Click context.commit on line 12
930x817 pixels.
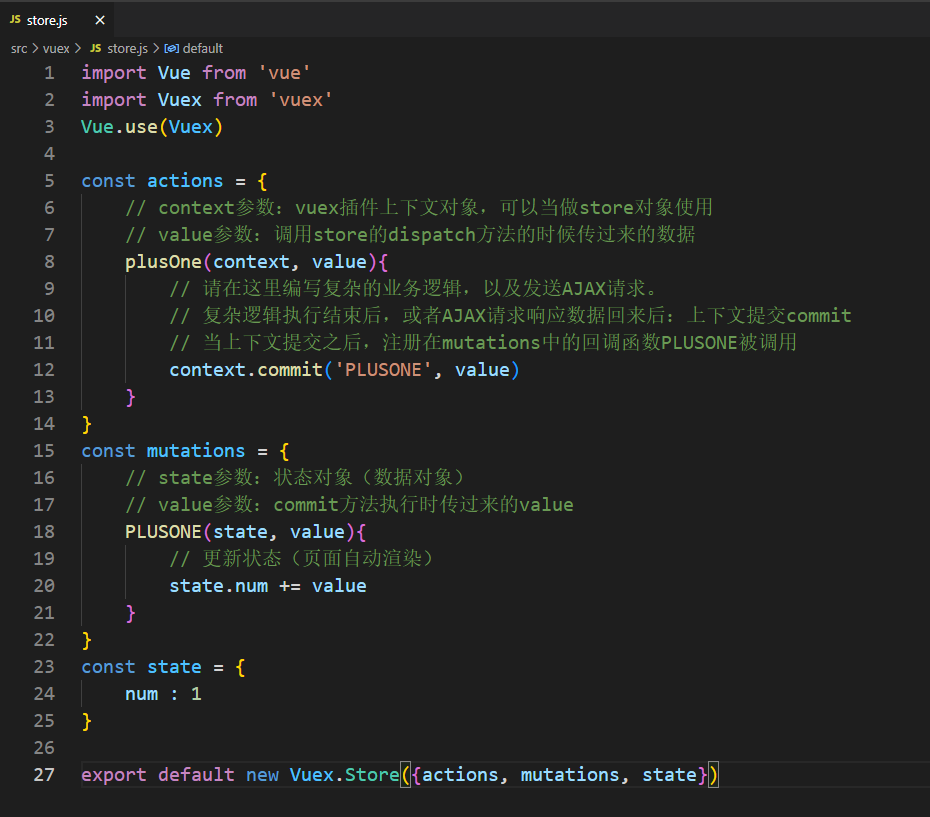[x=246, y=370]
